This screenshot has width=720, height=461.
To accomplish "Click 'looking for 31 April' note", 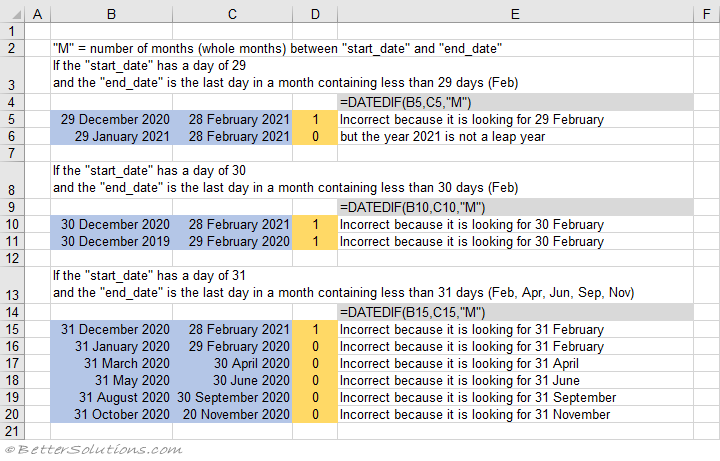I will pyautogui.click(x=459, y=363).
